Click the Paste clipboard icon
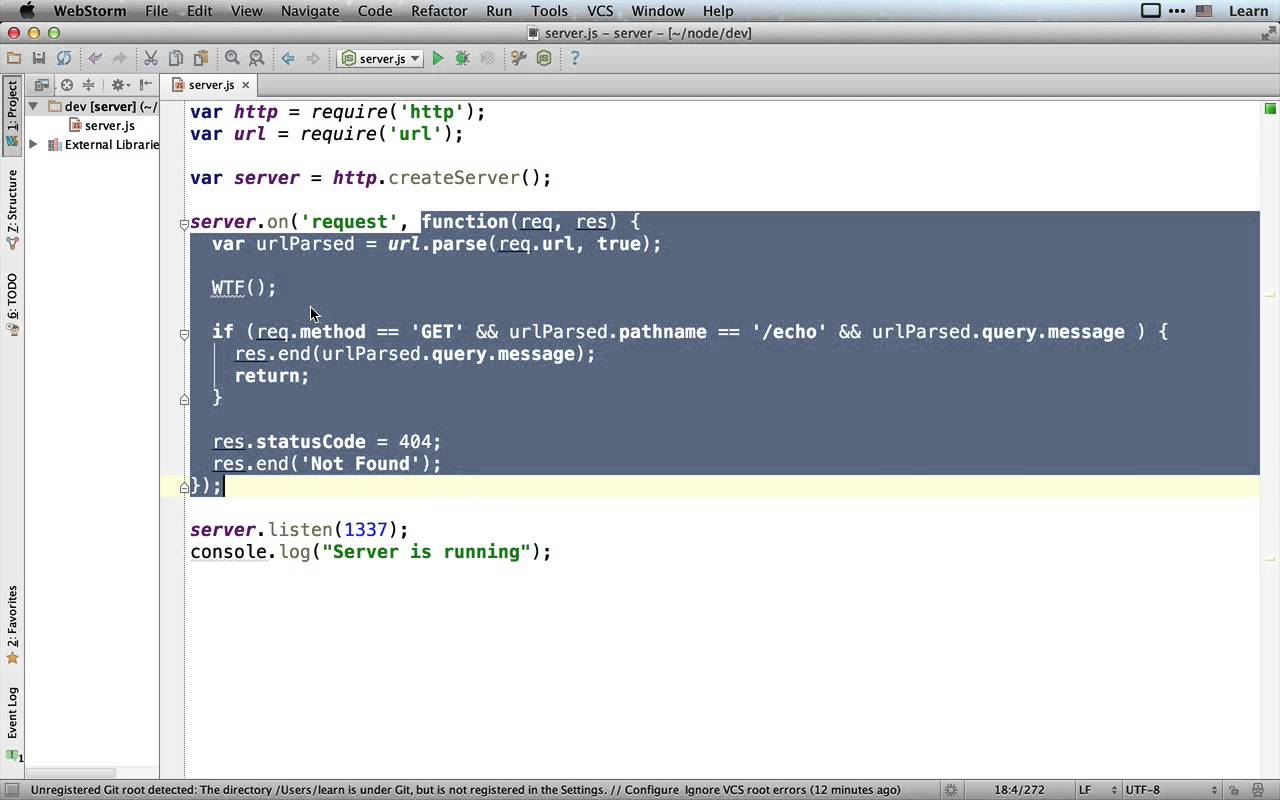The width and height of the screenshot is (1280, 800). (200, 59)
